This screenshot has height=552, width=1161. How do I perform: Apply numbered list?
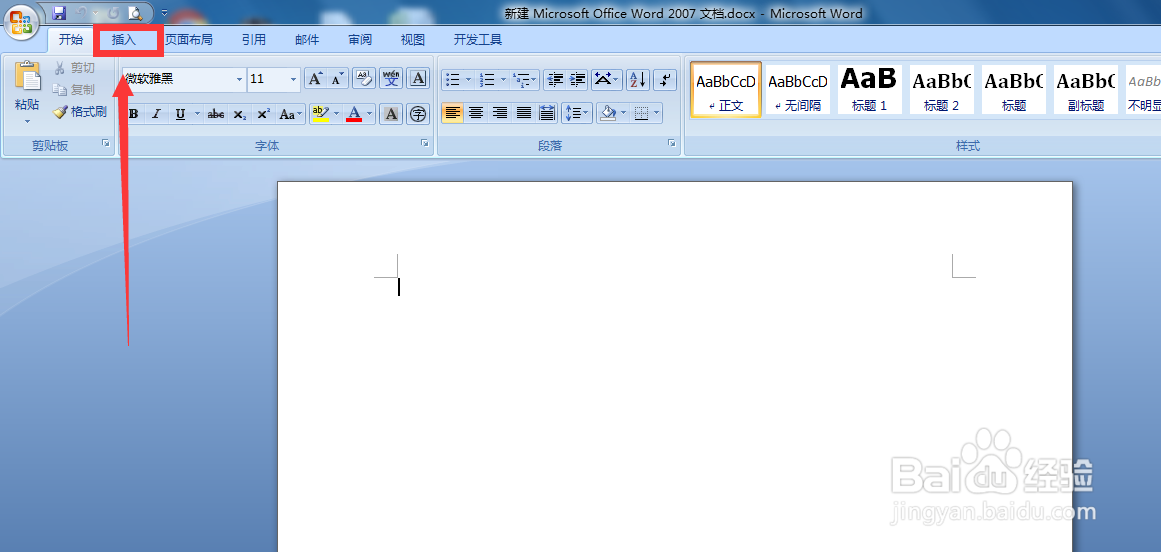pyautogui.click(x=486, y=78)
